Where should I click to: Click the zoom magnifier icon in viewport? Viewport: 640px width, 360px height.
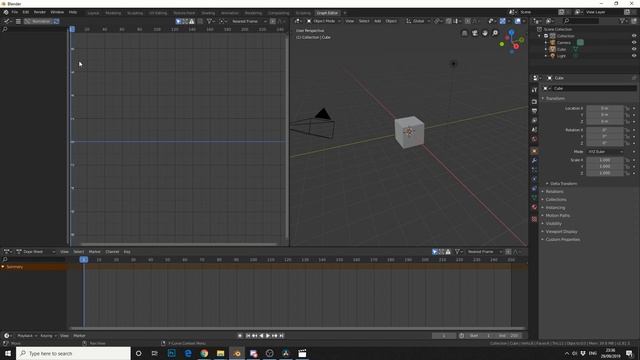click(495, 33)
